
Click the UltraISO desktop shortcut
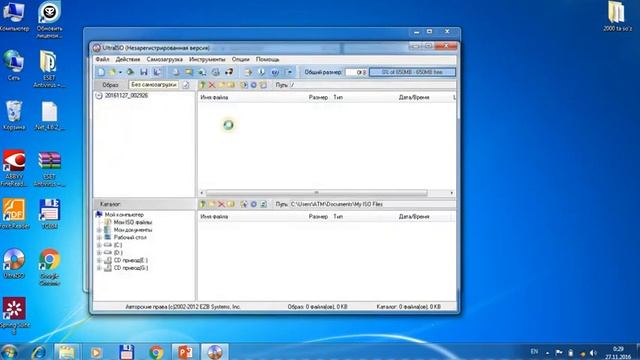pyautogui.click(x=14, y=263)
